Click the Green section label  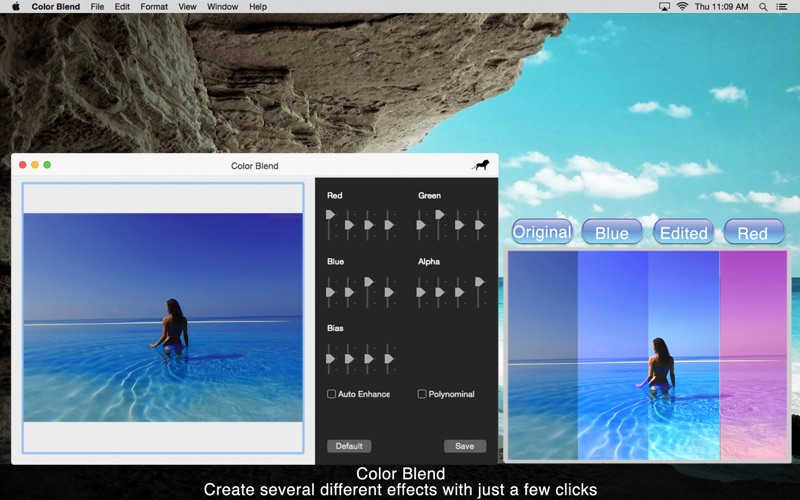(430, 195)
